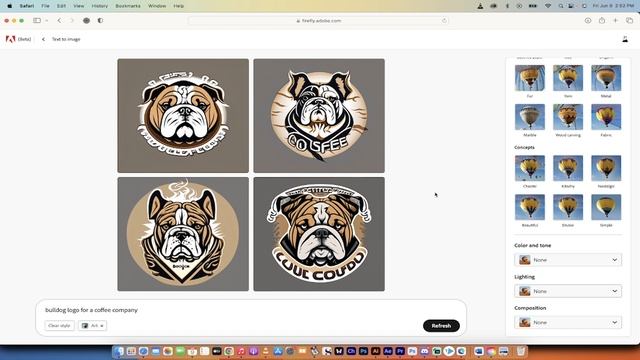Select the Yarn material style
This screenshot has width=640, height=360.
[568, 78]
